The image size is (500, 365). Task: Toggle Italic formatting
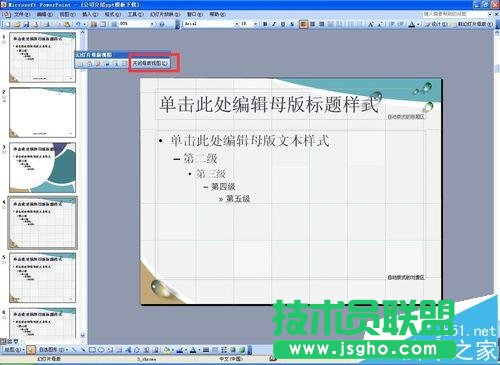(x=274, y=24)
